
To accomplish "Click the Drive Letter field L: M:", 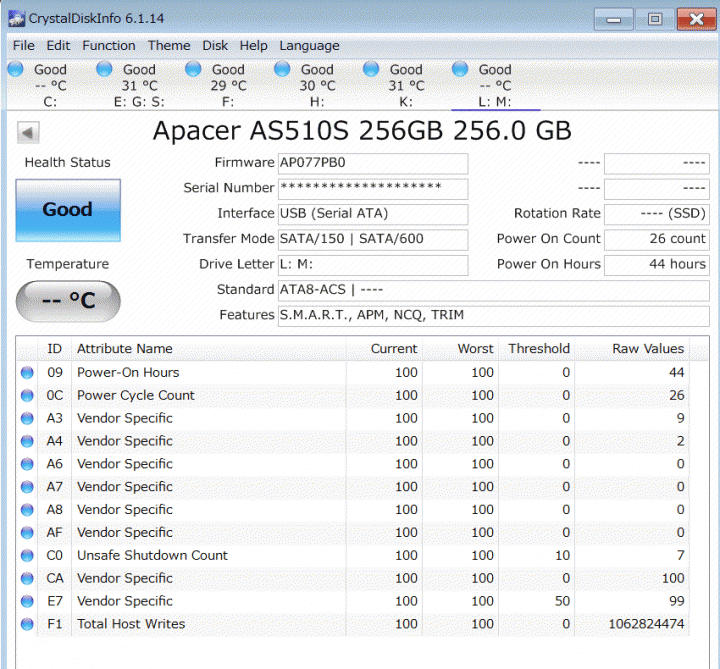I will 373,265.
